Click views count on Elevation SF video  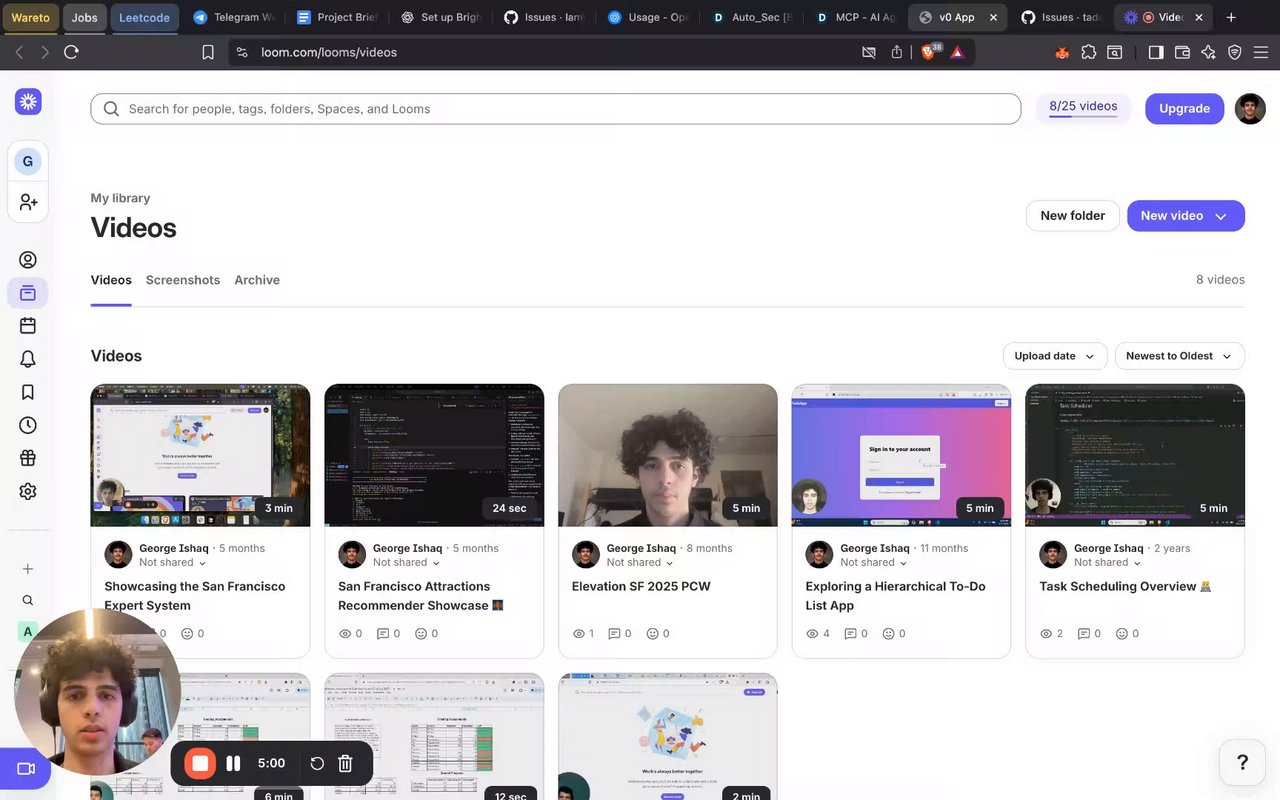(583, 634)
